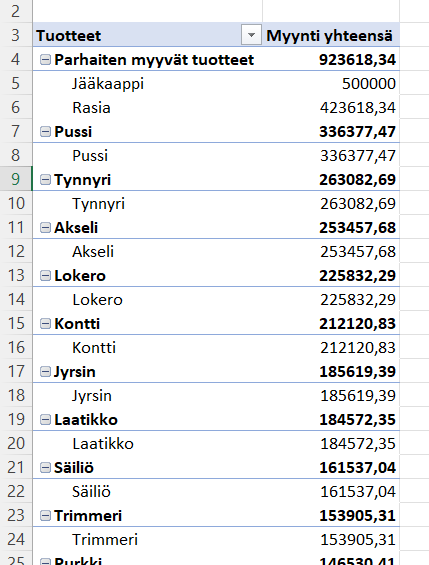Collapse the Laatikko group

45,420
